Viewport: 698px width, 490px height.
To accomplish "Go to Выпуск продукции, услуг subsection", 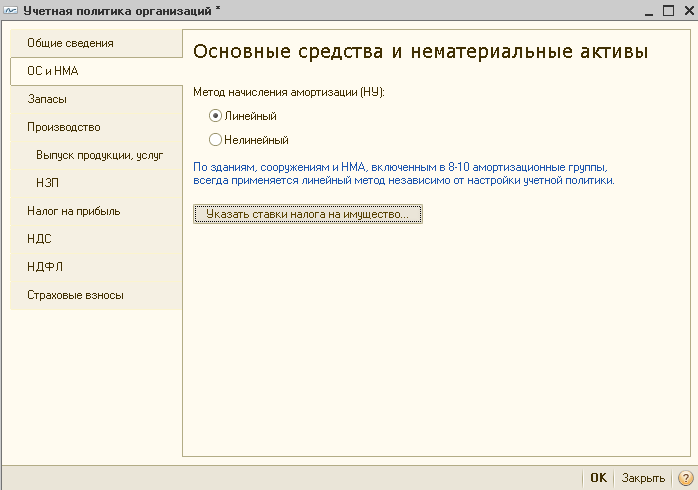I will 96,155.
